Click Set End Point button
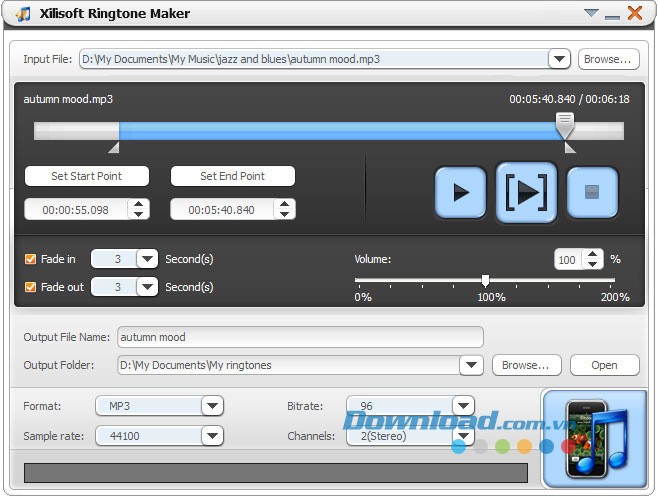Viewport: 658px width, 502px height. [232, 176]
